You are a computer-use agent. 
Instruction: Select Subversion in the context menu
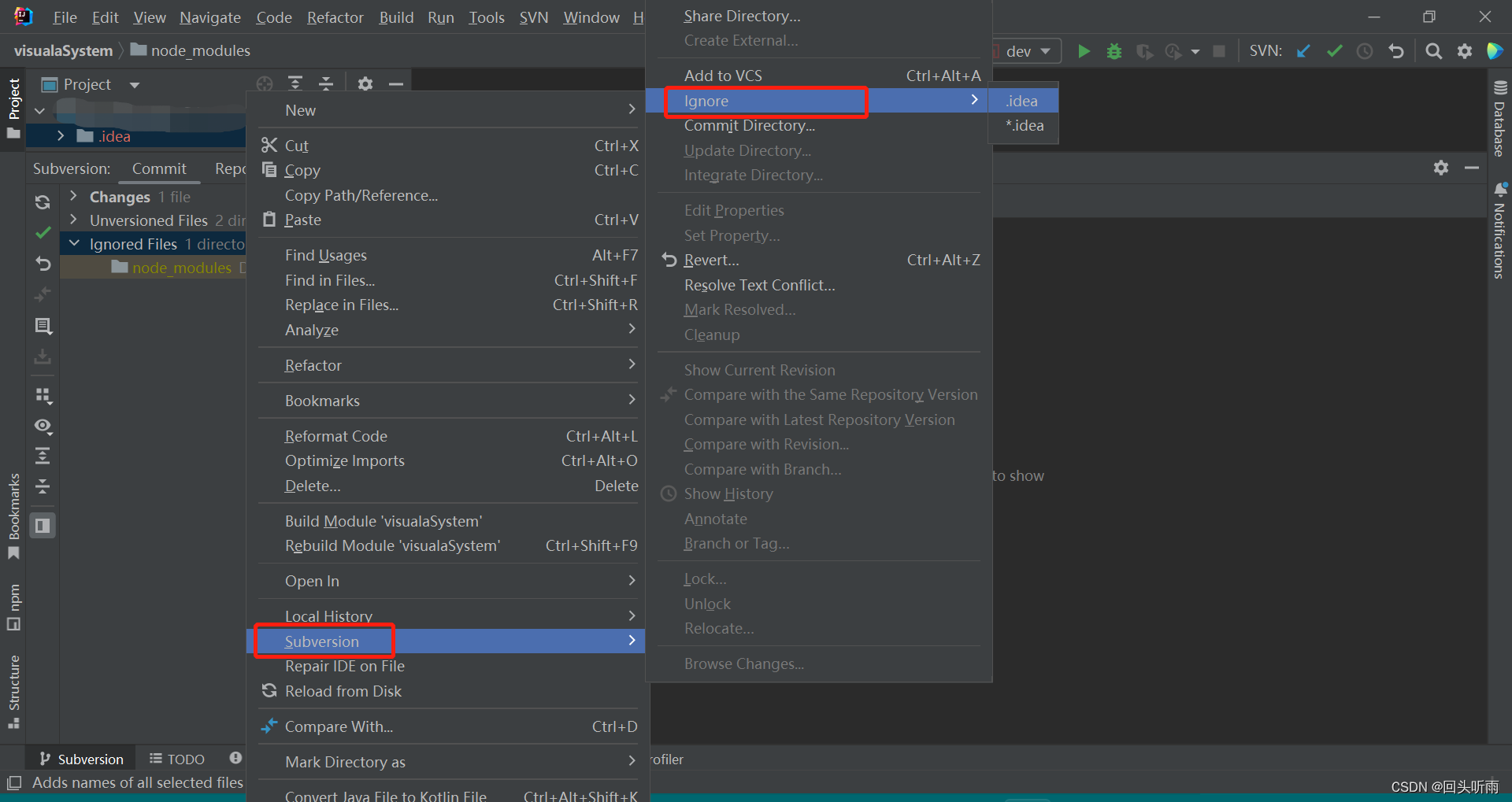point(447,641)
